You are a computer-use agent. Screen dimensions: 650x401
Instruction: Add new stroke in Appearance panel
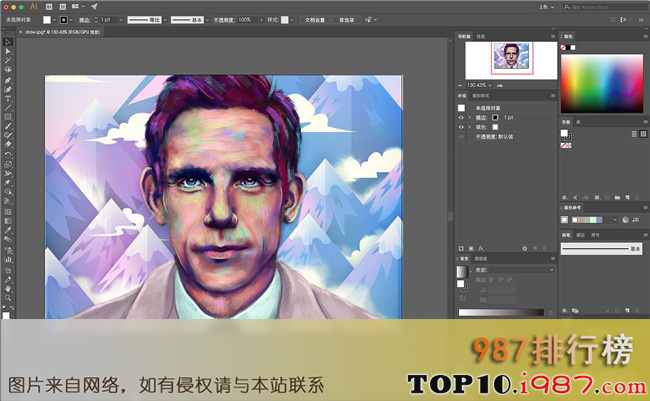click(x=461, y=248)
